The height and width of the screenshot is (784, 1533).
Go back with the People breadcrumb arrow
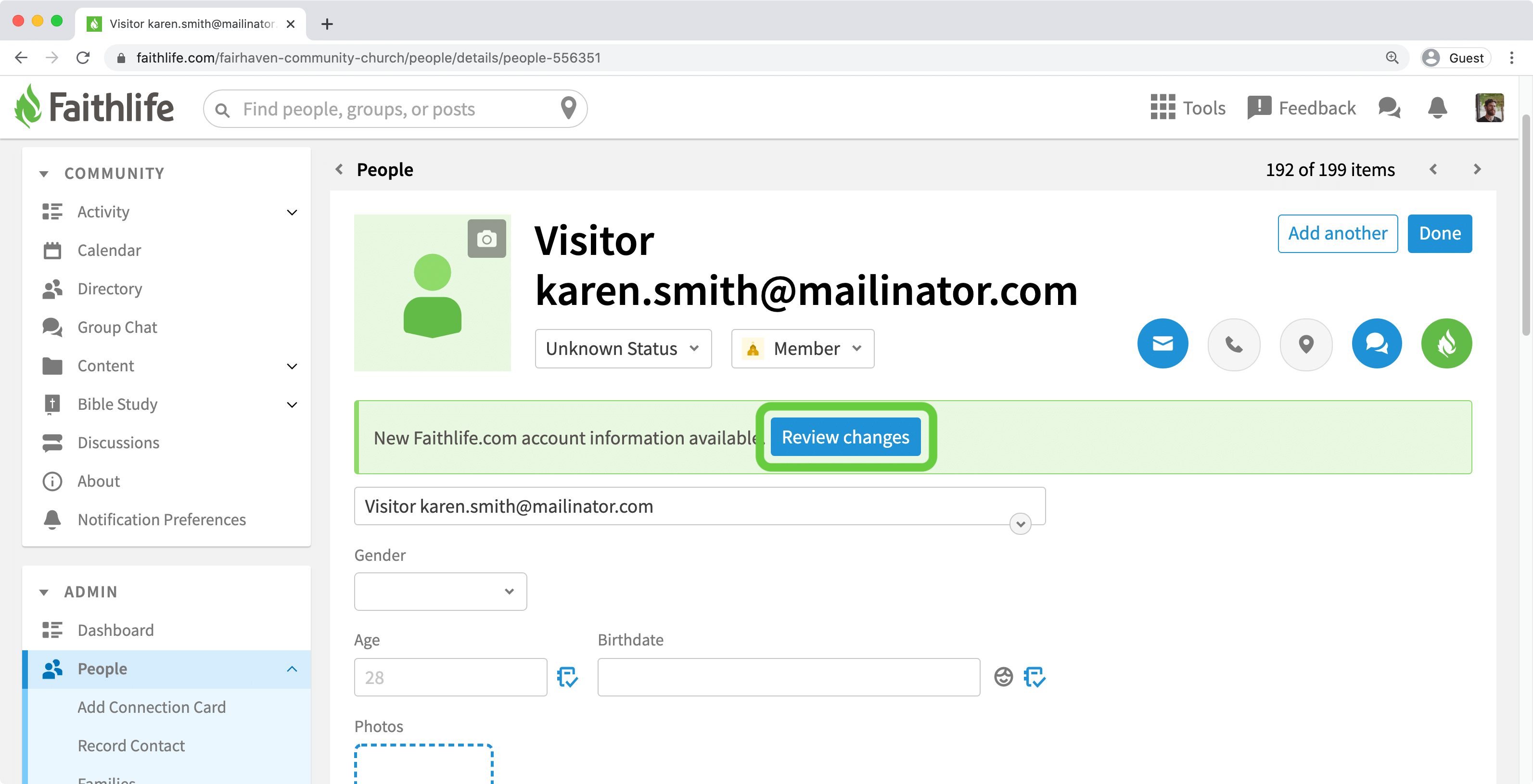tap(339, 169)
